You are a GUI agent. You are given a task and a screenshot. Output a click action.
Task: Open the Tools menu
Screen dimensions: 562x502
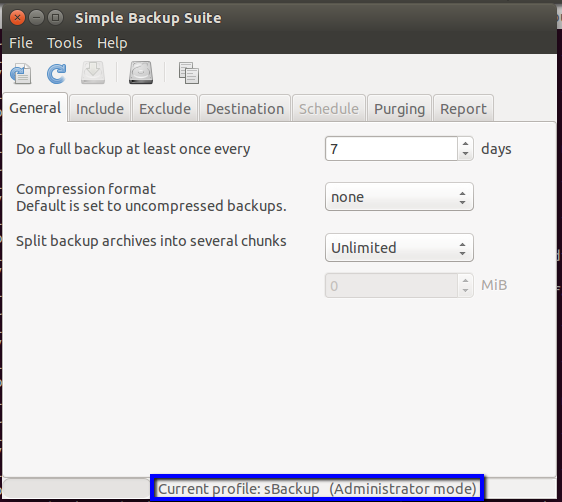(65, 43)
